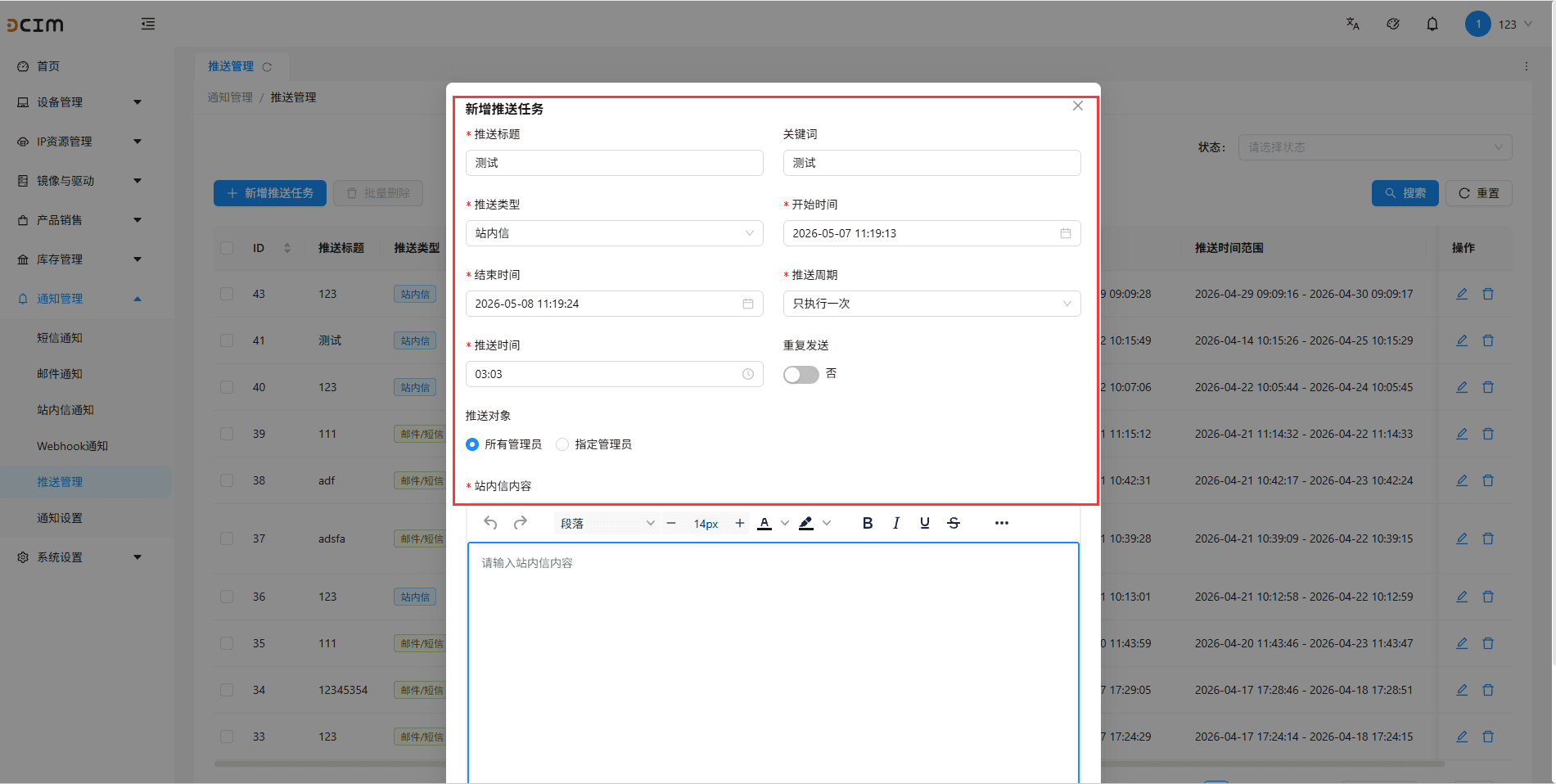Edit row 39 pencil icon
Screen dimensions: 1556x784
pos(1462,434)
